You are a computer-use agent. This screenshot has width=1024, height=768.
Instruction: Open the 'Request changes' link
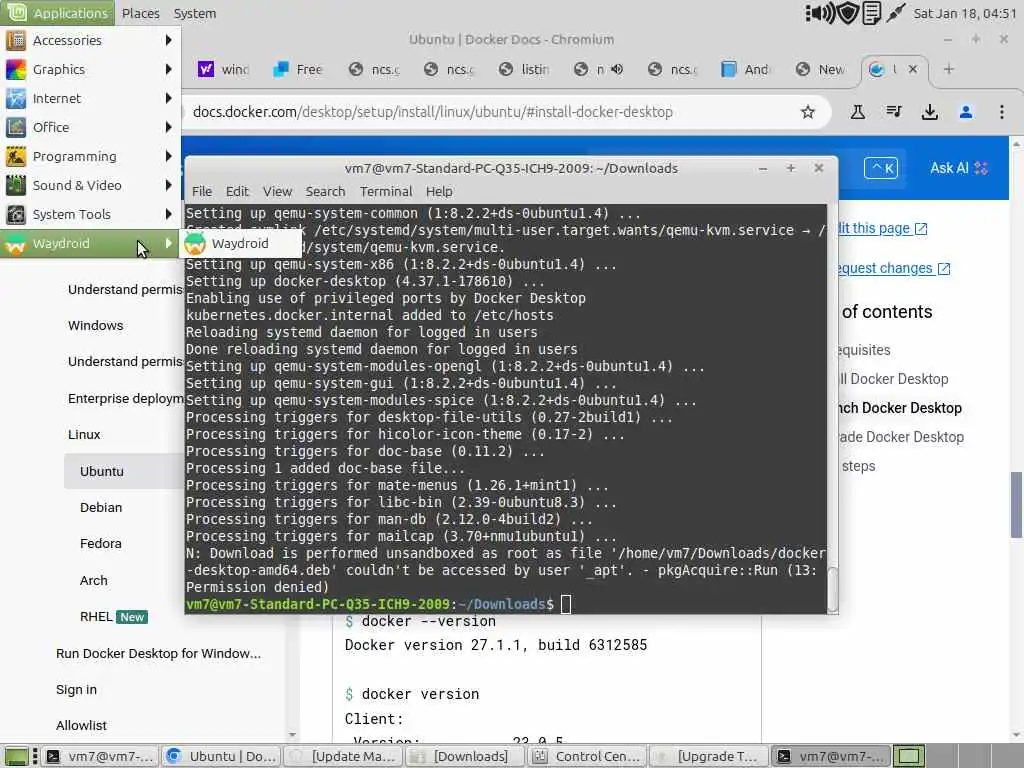tap(894, 268)
